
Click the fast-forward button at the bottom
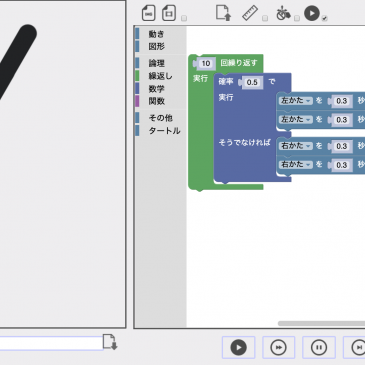pyautogui.click(x=278, y=347)
